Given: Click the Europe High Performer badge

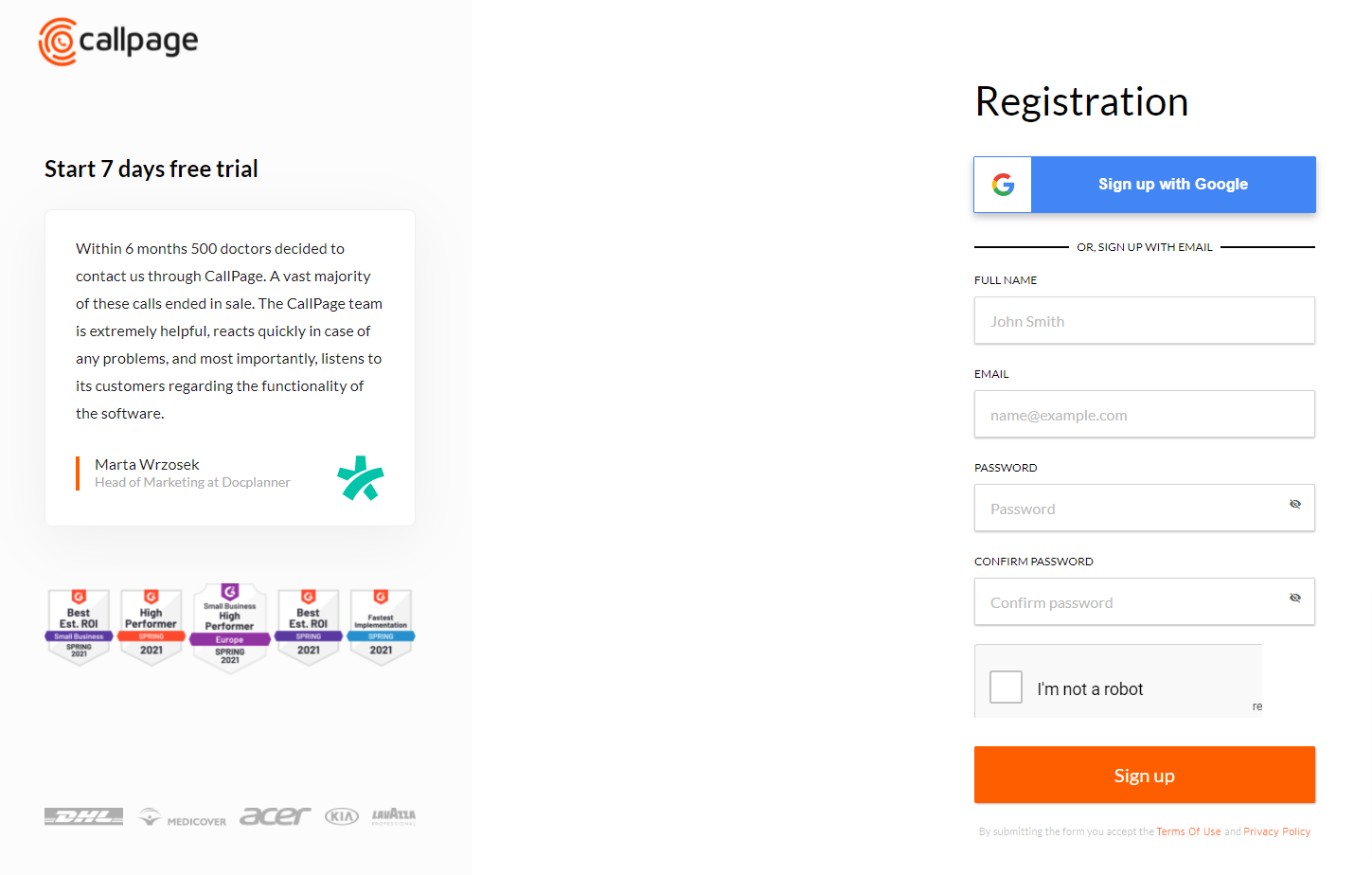Looking at the screenshot, I should point(230,627).
